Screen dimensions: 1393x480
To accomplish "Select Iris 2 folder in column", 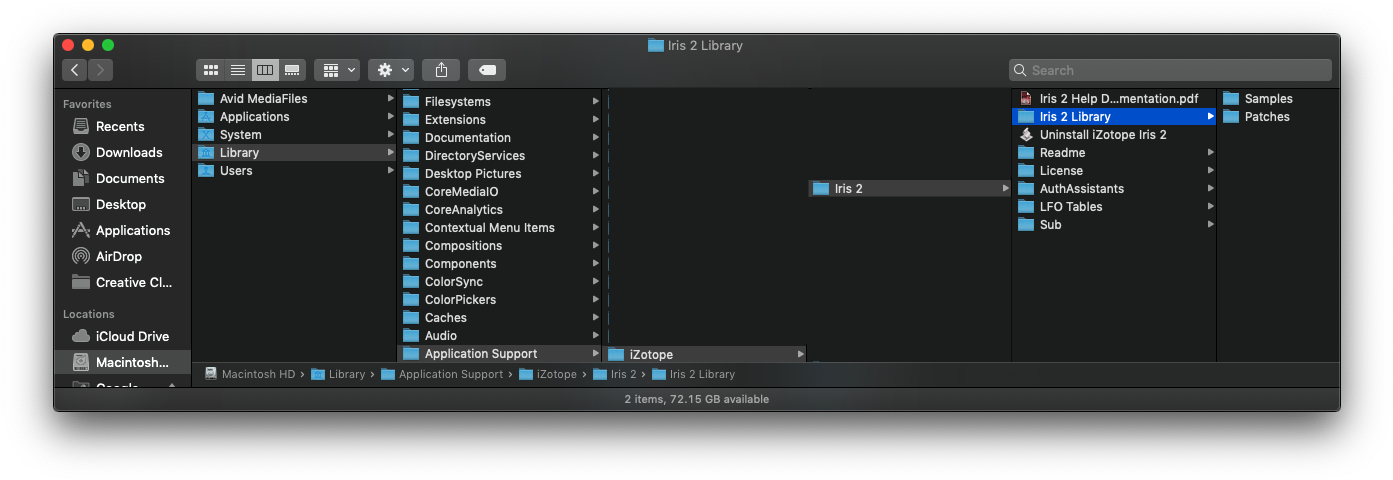I will [910, 188].
